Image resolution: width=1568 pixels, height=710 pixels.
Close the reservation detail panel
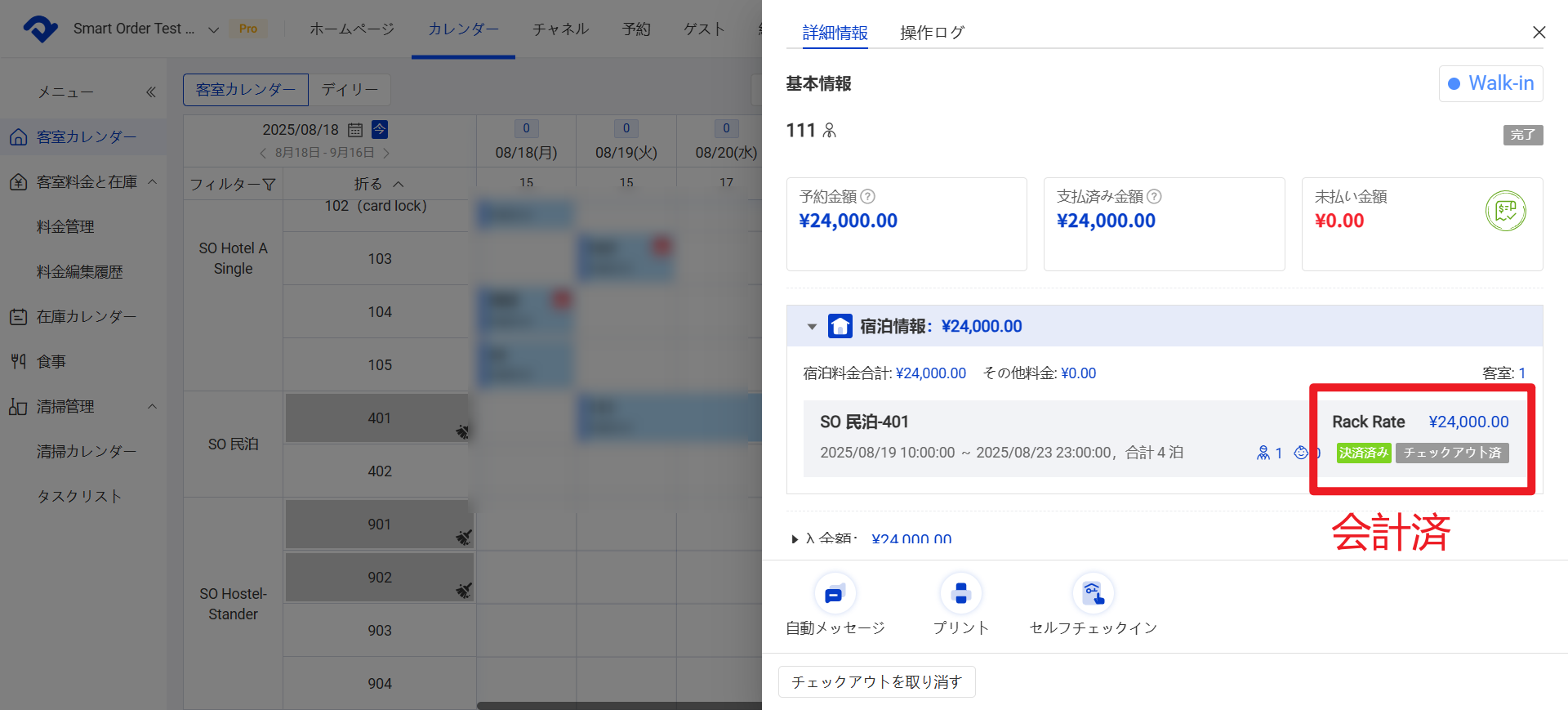[x=1539, y=33]
